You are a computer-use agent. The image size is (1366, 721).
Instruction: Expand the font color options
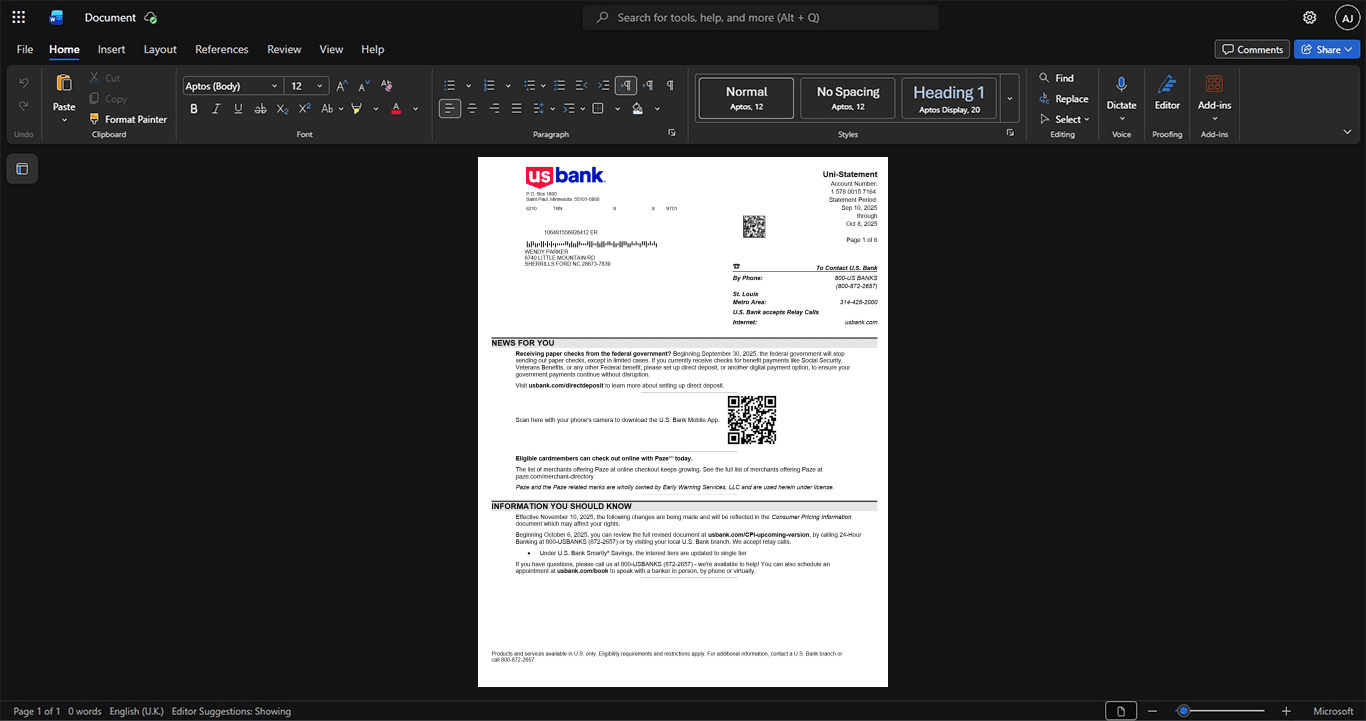[x=416, y=108]
